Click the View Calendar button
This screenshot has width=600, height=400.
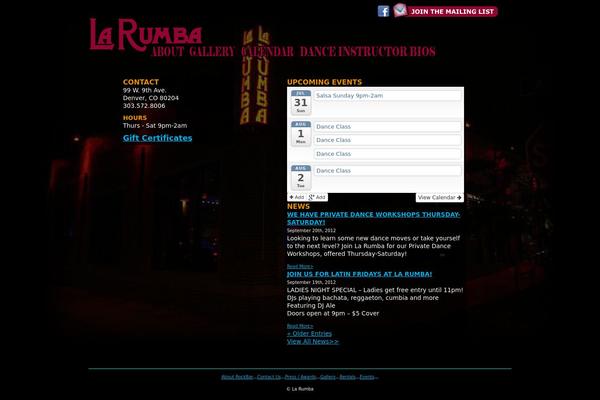(x=440, y=198)
